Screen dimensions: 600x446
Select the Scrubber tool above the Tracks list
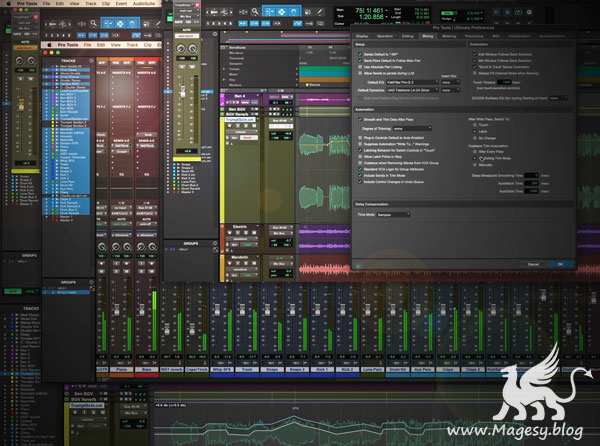tap(146, 24)
